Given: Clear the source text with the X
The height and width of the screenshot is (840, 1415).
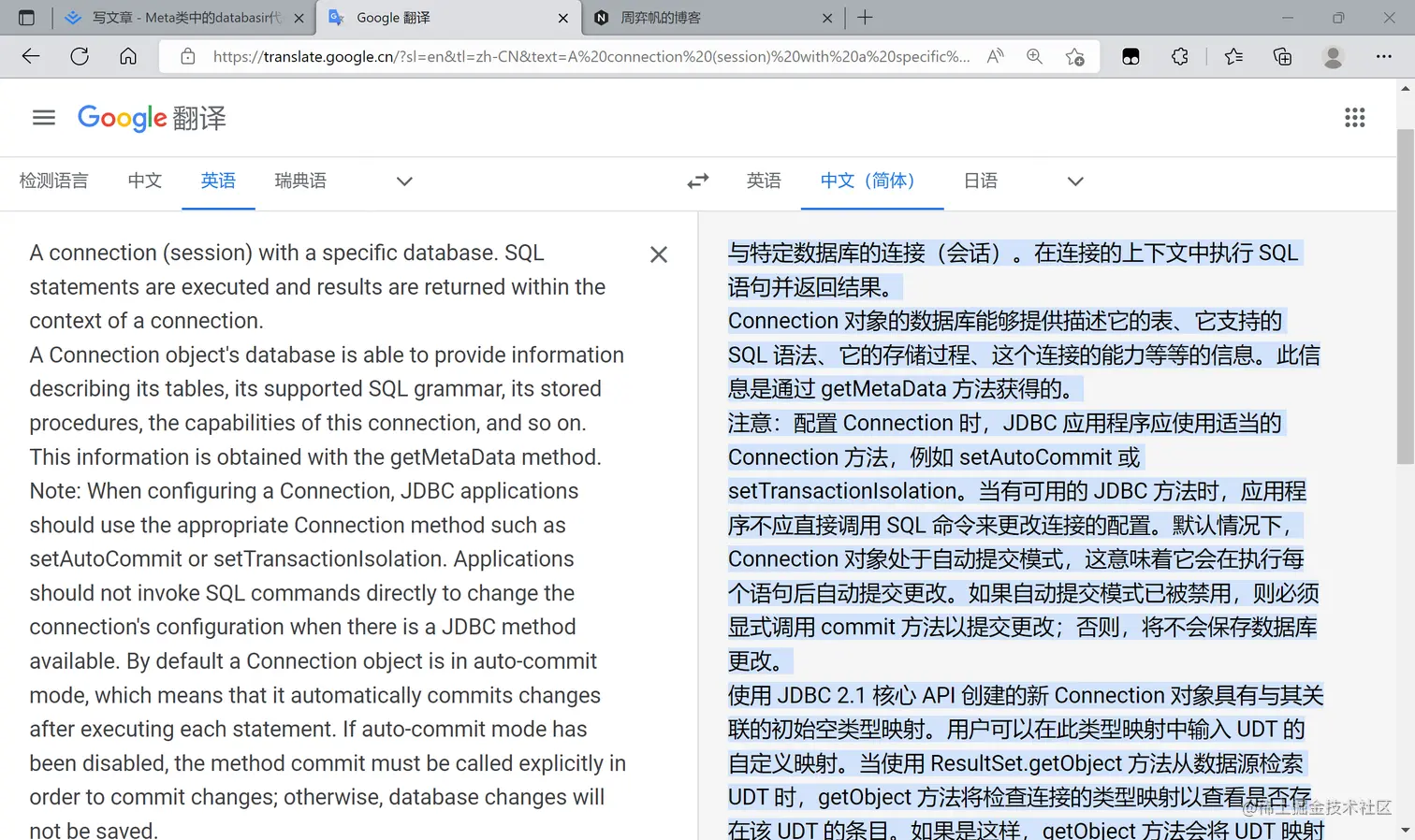Looking at the screenshot, I should click(x=659, y=254).
